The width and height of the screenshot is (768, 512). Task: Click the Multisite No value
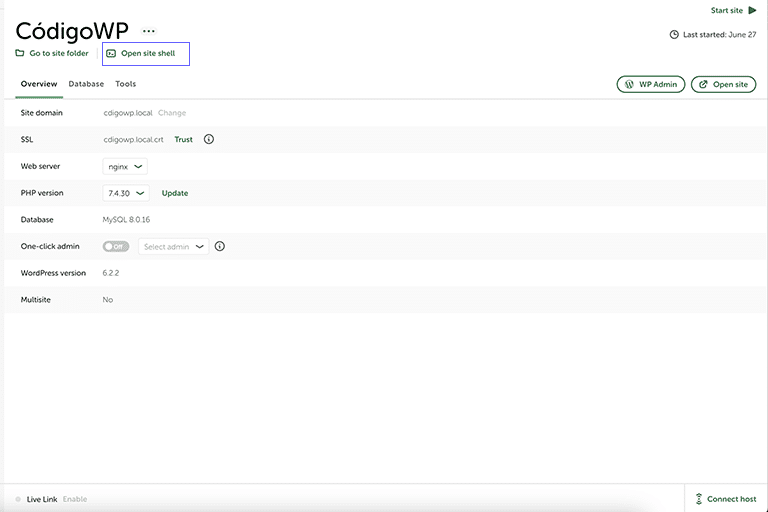point(108,300)
